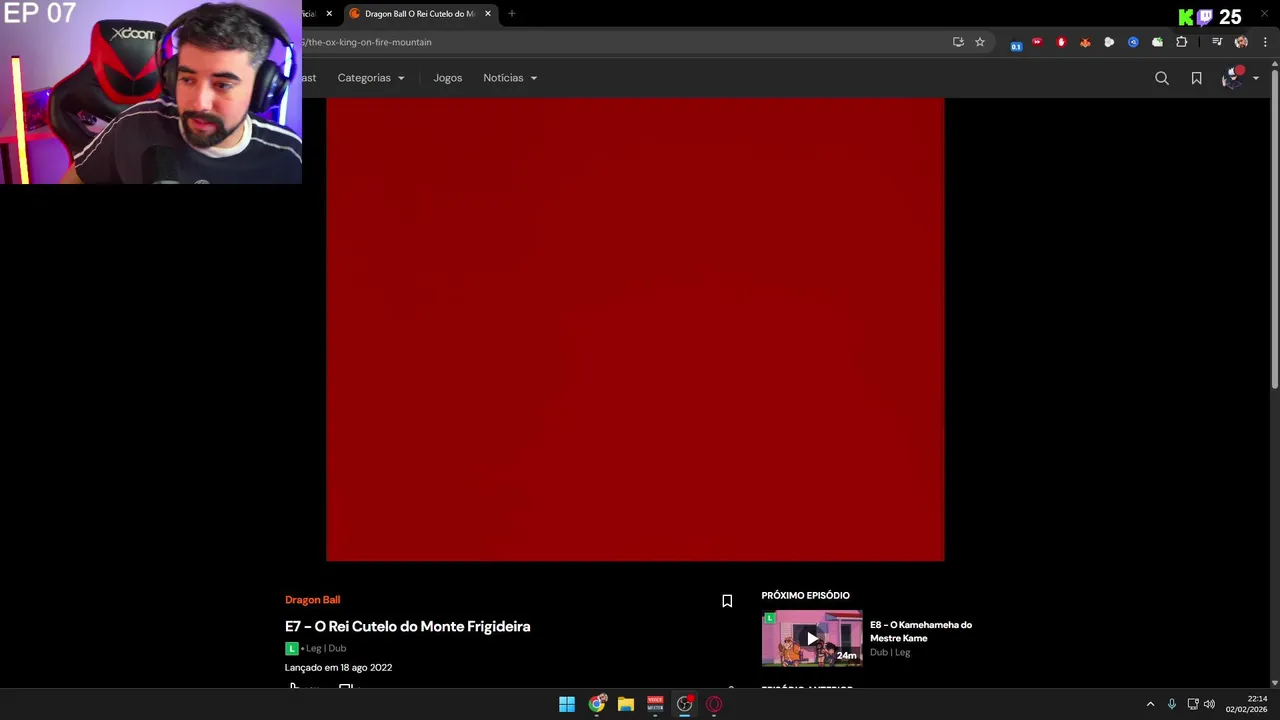Open the white bubbles extension icon
Viewport: 1280px width, 720px height.
click(1109, 42)
